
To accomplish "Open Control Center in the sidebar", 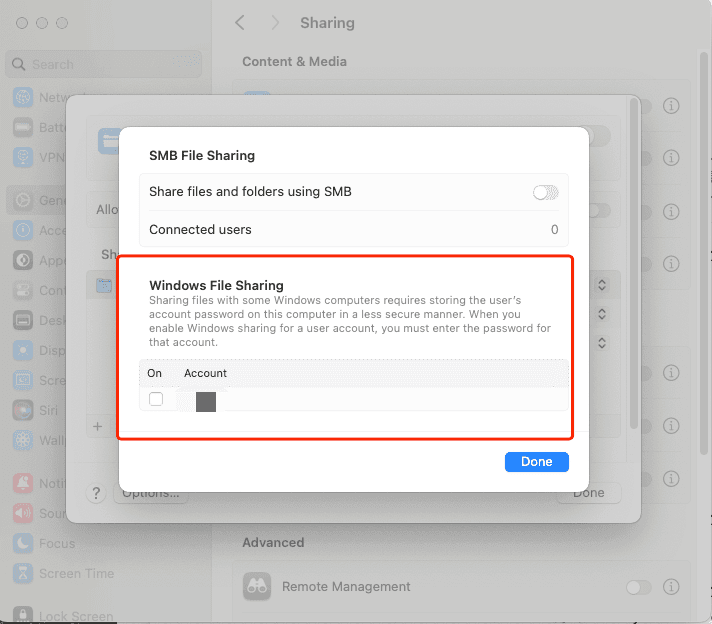I will pyautogui.click(x=40, y=290).
